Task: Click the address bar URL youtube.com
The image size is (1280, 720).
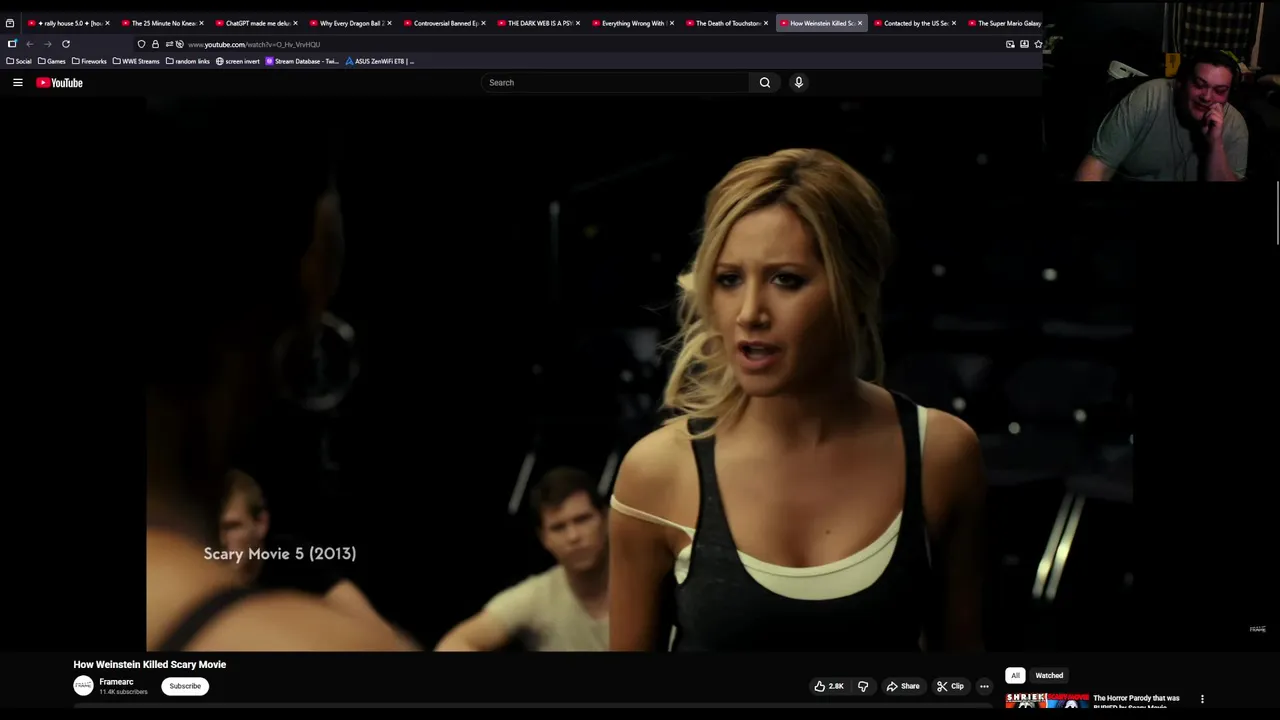Action: pyautogui.click(x=254, y=45)
